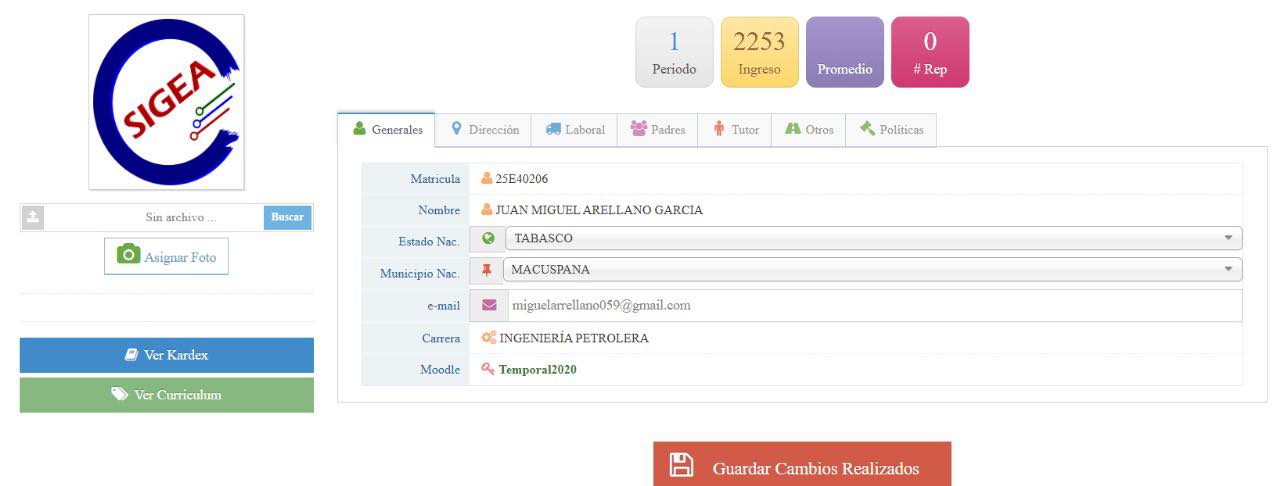
Task: Switch to the Dirección tab
Action: tap(485, 130)
